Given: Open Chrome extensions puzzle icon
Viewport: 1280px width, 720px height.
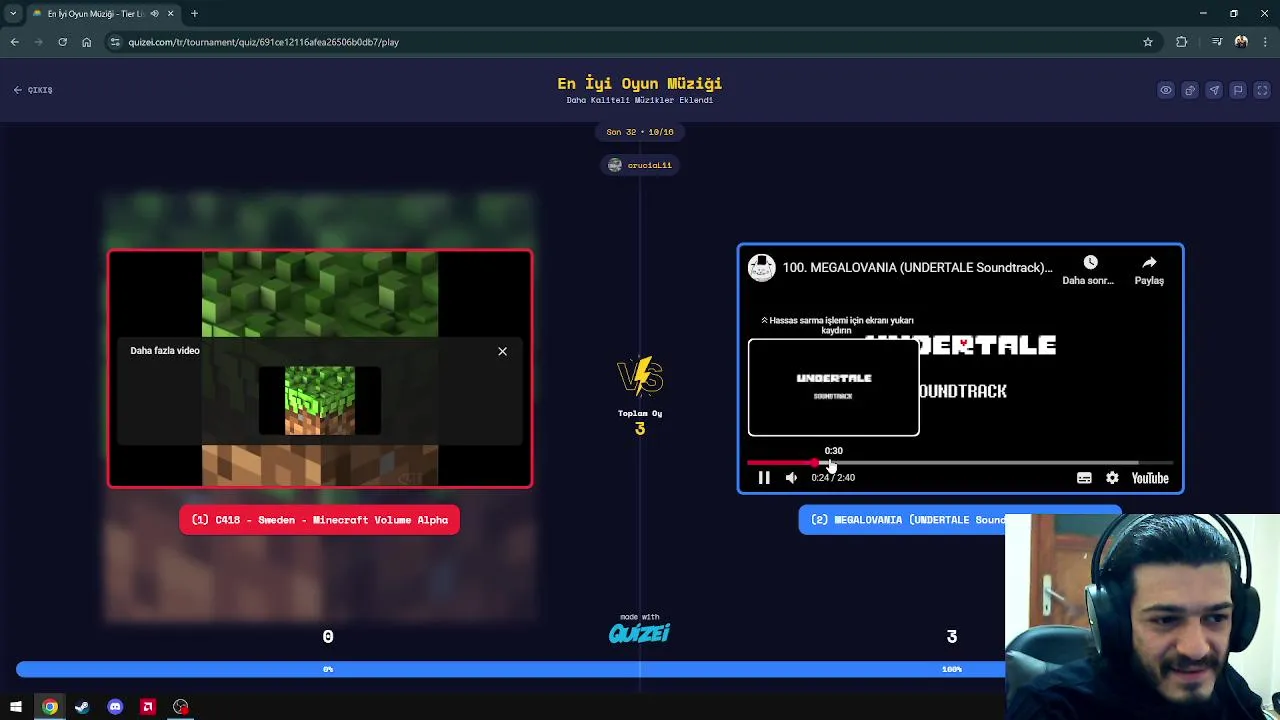Looking at the screenshot, I should [x=1182, y=42].
